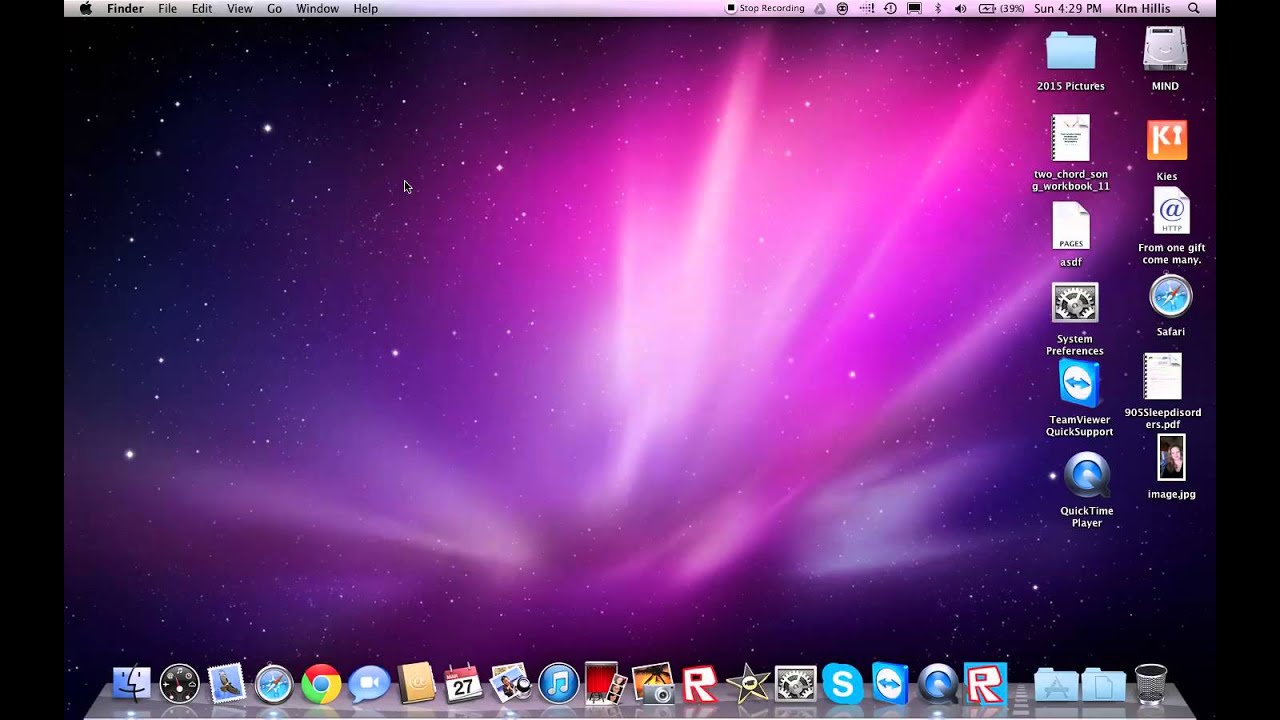This screenshot has width=1280, height=720.
Task: Open Applications folder stack in Dock
Action: (x=1056, y=685)
